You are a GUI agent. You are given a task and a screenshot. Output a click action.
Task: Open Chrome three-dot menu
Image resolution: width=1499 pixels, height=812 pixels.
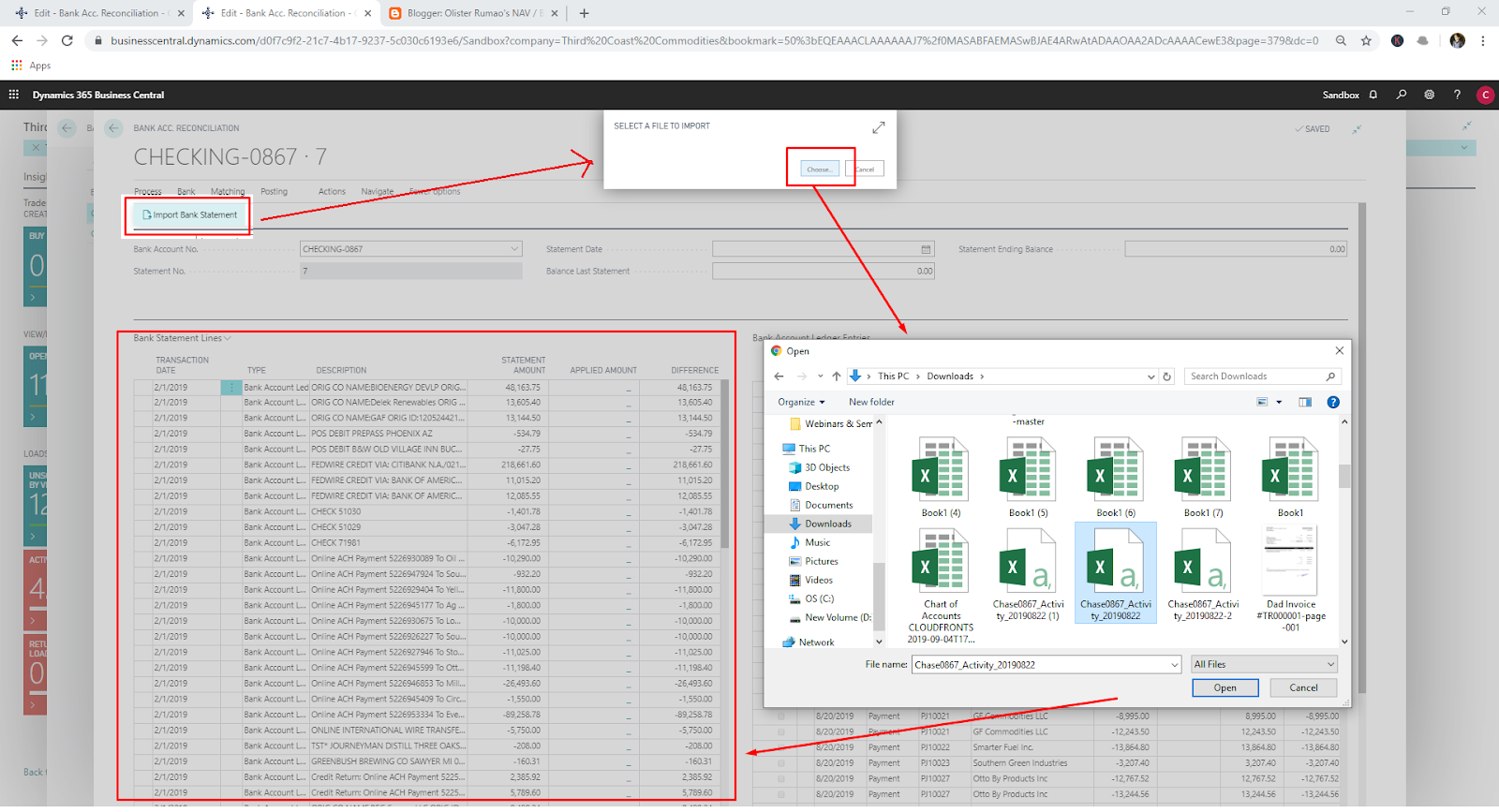coord(1483,40)
